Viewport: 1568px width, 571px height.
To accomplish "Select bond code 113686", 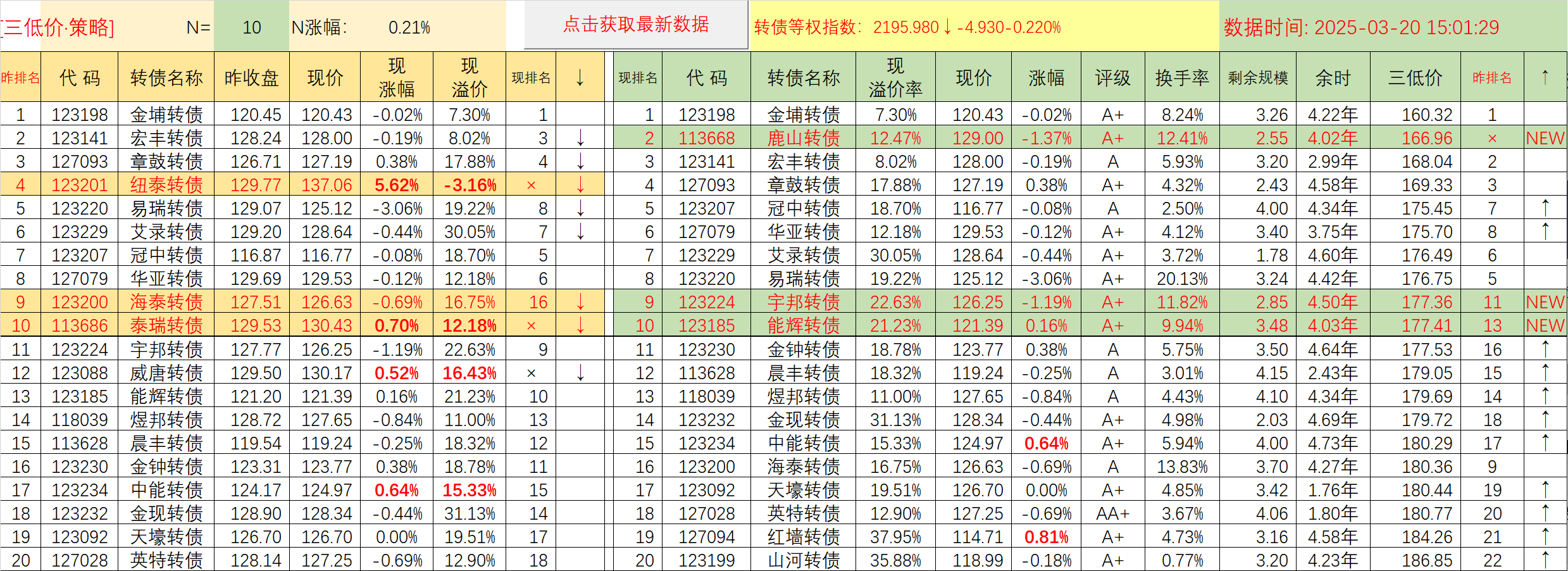I will [80, 325].
